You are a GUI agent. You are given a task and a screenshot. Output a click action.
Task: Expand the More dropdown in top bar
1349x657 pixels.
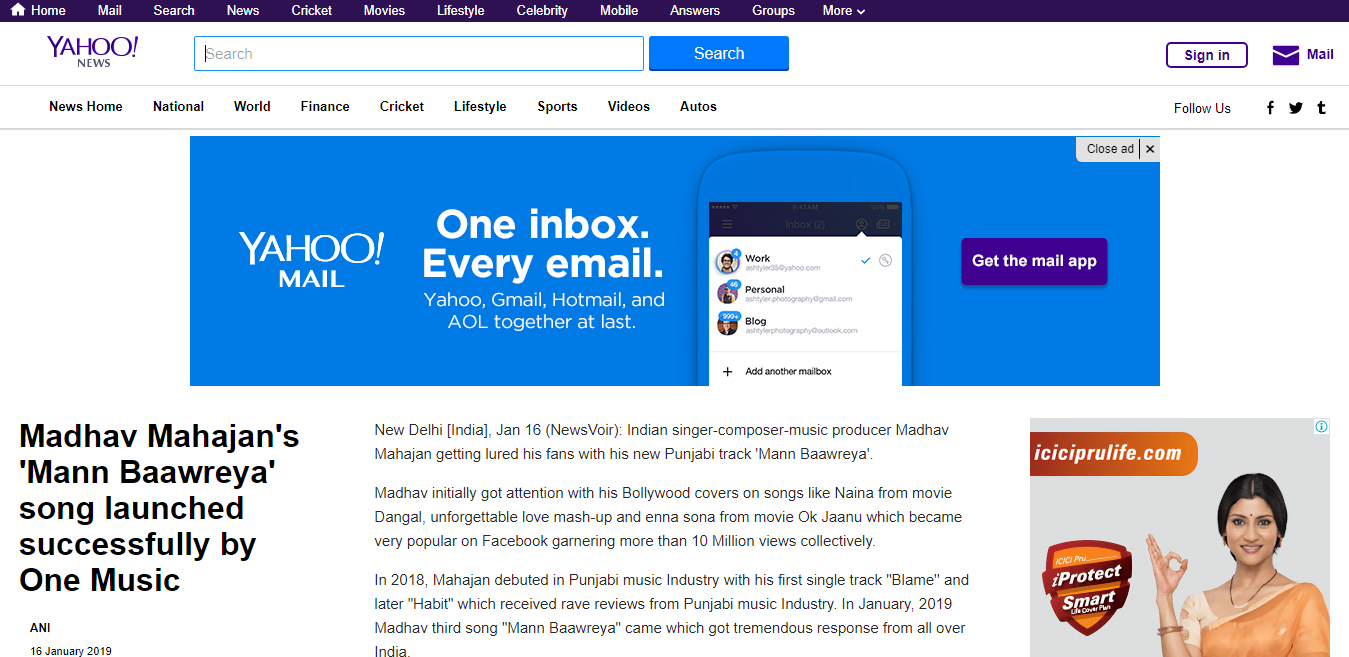(x=844, y=11)
